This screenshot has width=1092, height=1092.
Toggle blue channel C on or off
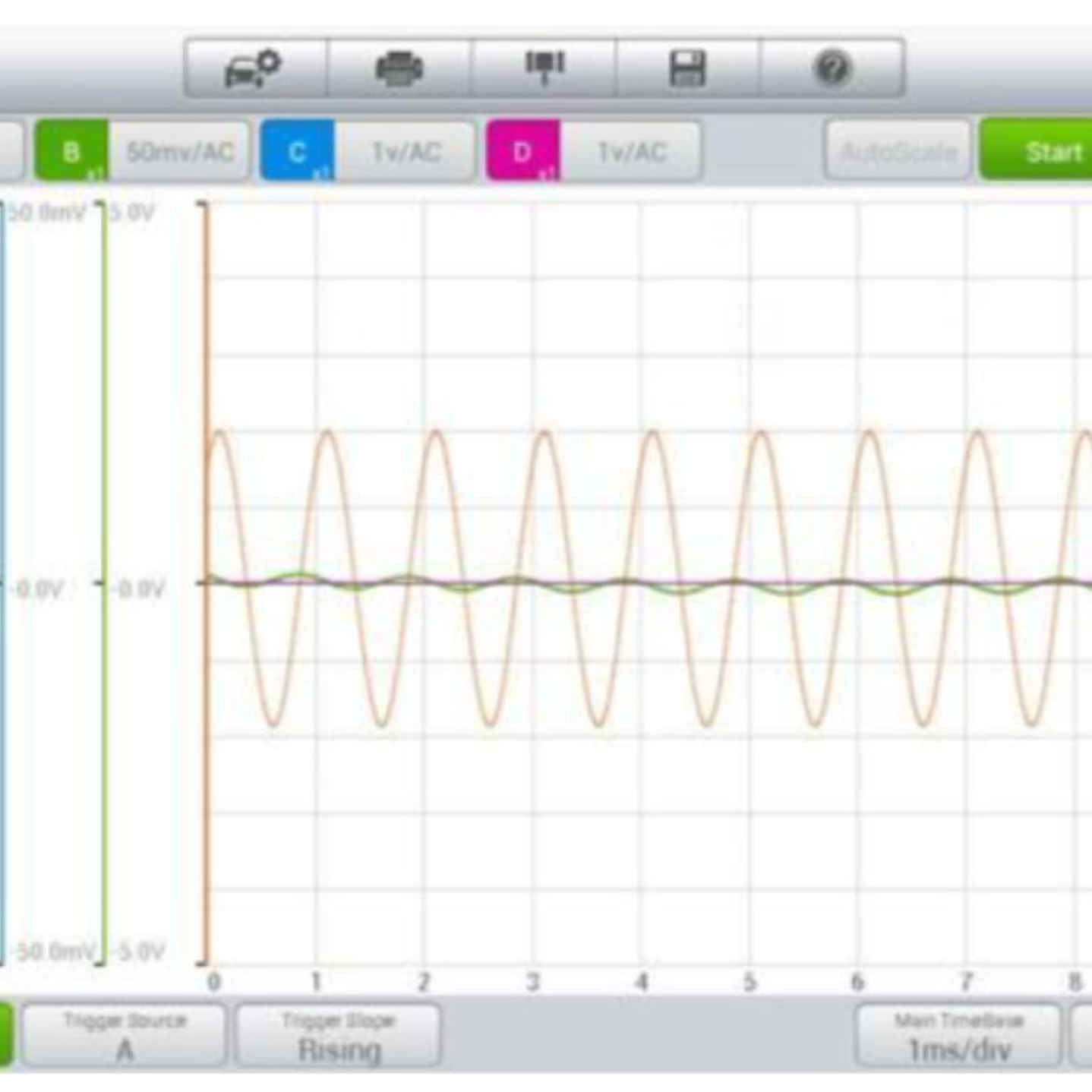[298, 152]
